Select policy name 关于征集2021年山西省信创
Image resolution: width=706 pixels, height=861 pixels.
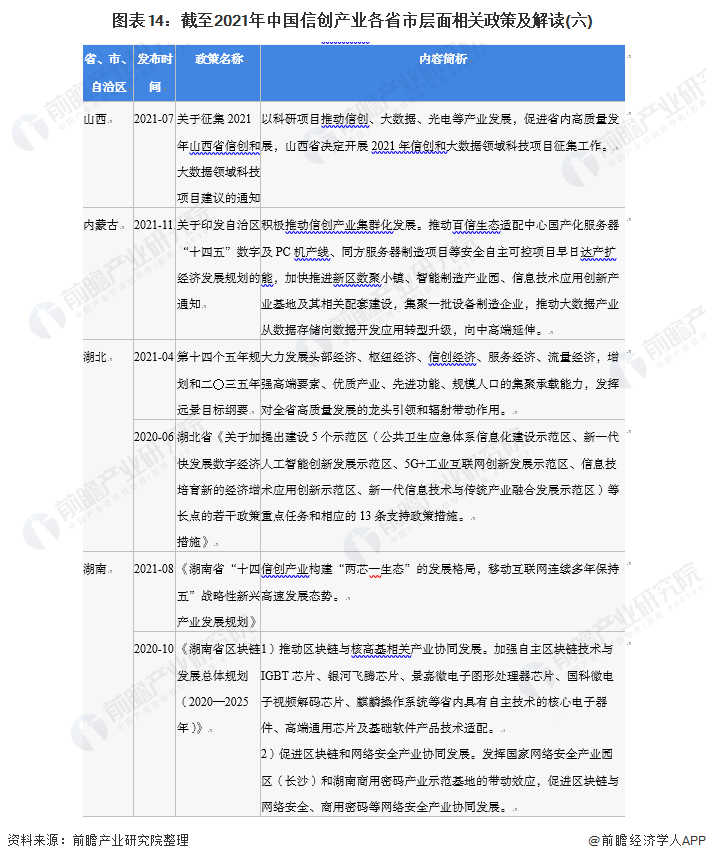pos(218,159)
